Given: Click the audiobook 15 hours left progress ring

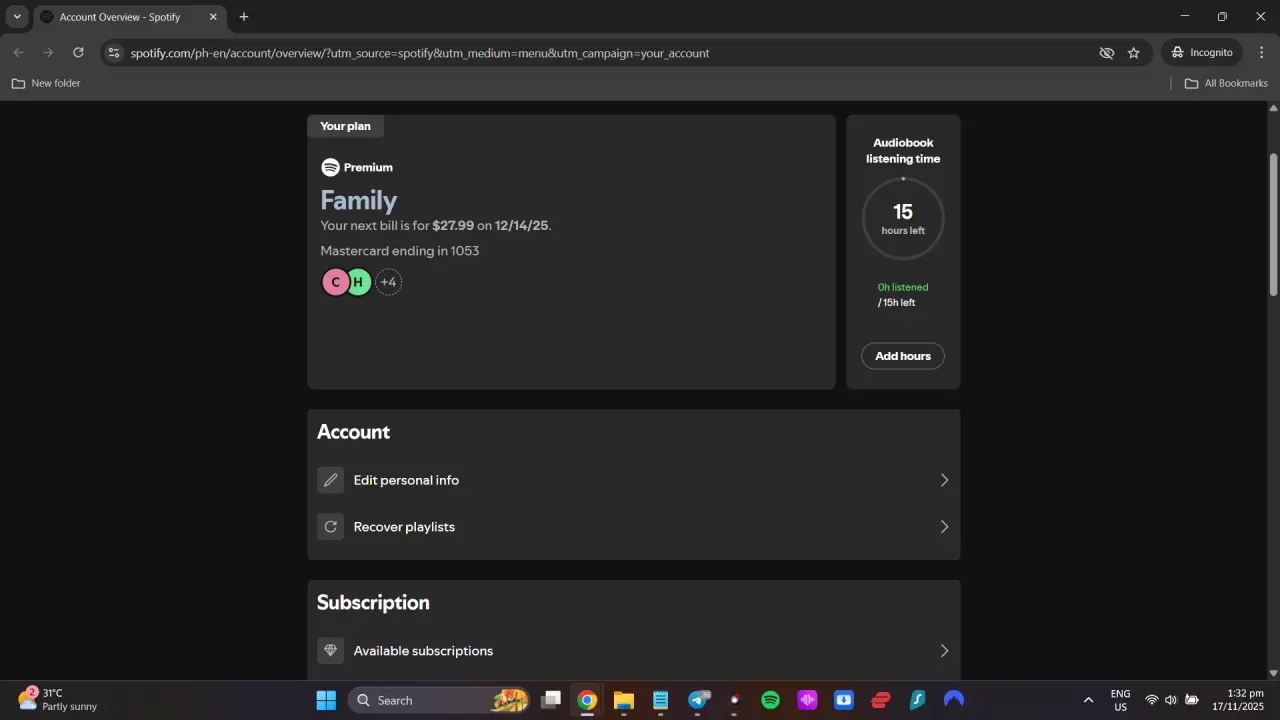Looking at the screenshot, I should pos(903,218).
